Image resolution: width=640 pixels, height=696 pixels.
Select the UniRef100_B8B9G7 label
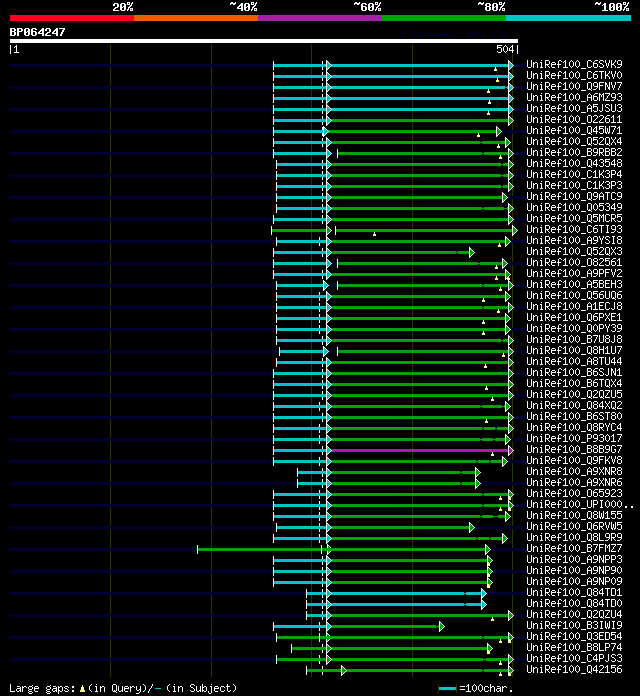pyautogui.click(x=574, y=450)
